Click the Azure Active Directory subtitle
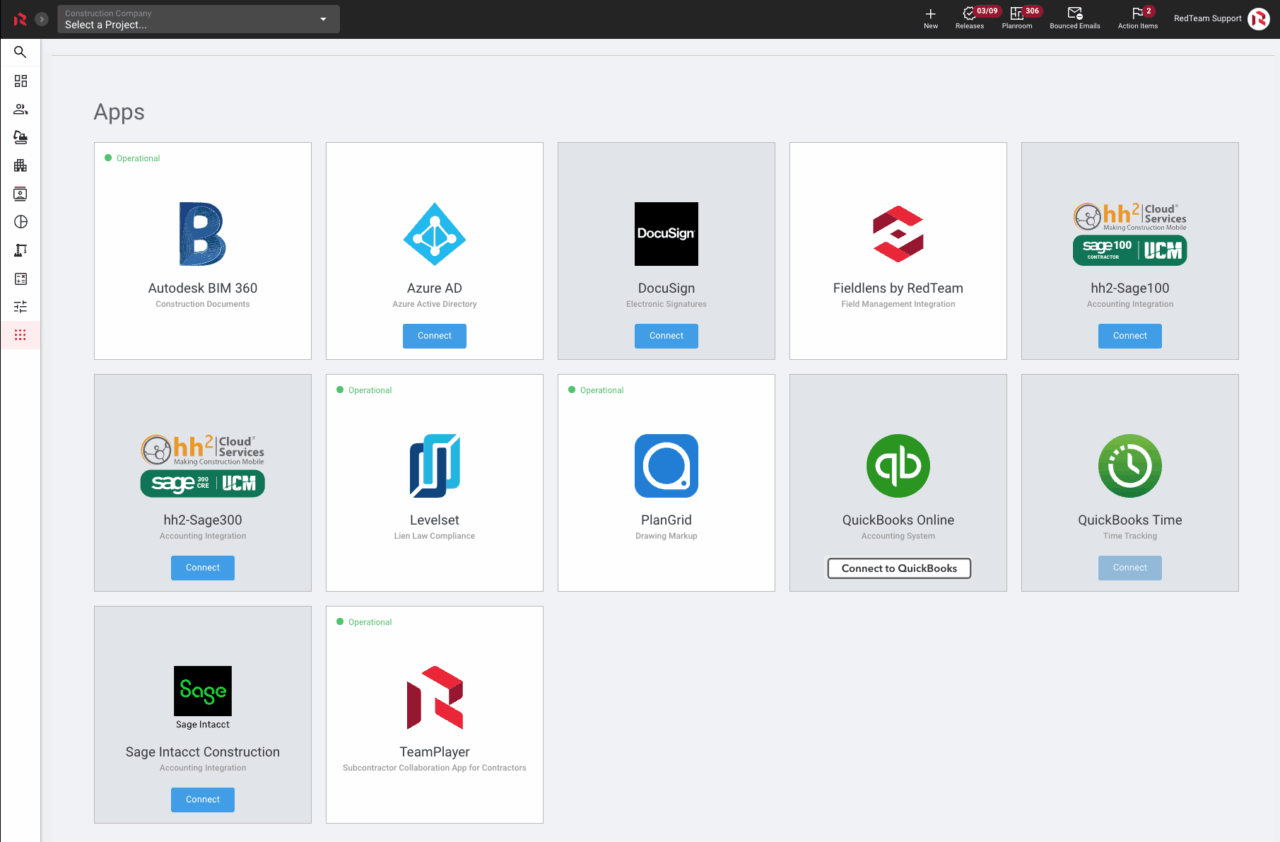Viewport: 1280px width, 842px height. [x=435, y=304]
